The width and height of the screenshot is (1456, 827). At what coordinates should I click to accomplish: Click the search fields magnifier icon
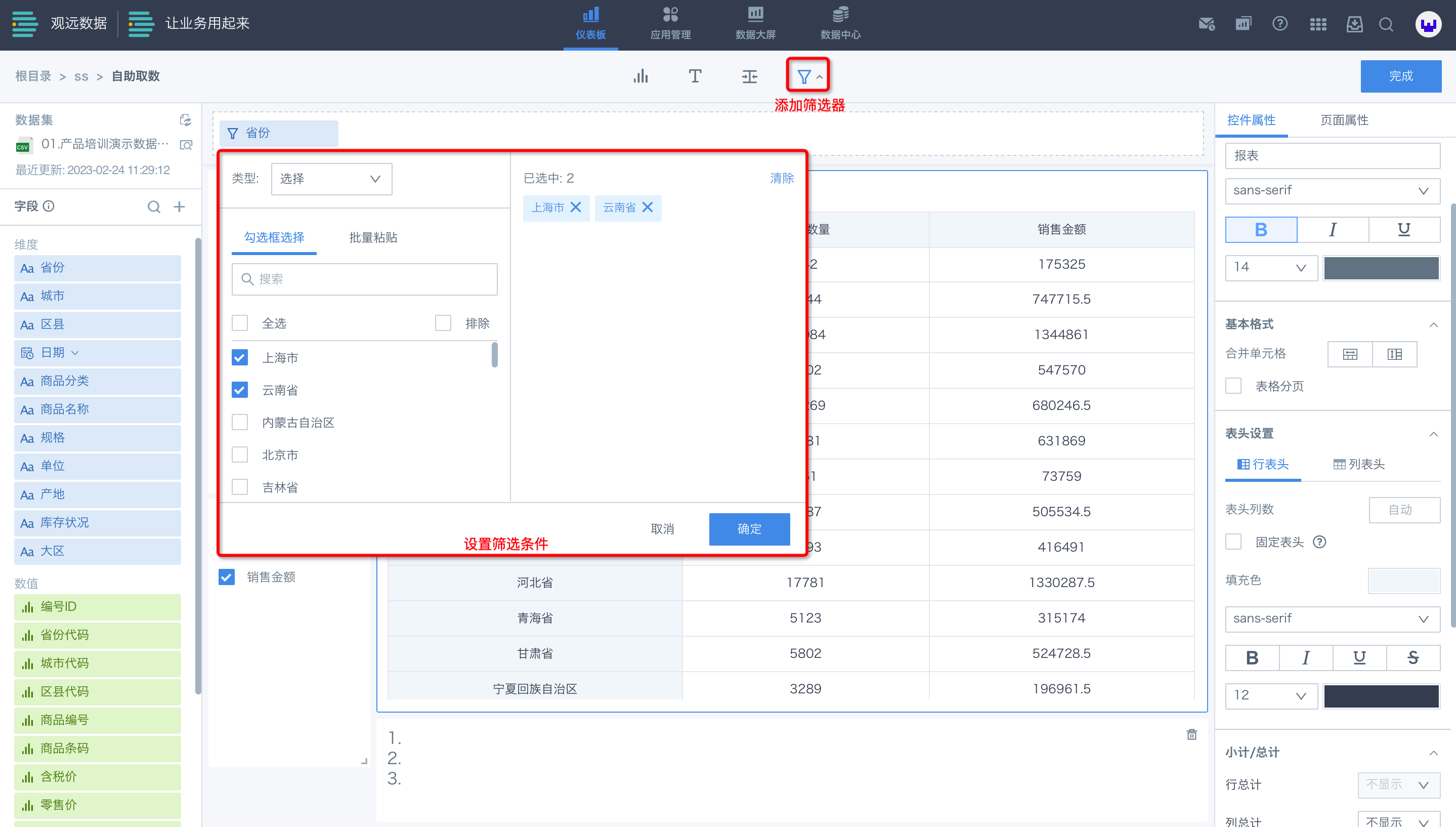(154, 206)
